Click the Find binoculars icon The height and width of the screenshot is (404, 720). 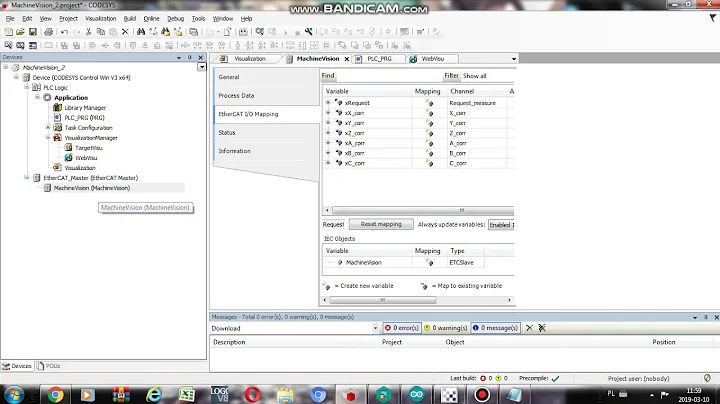pos(141,32)
